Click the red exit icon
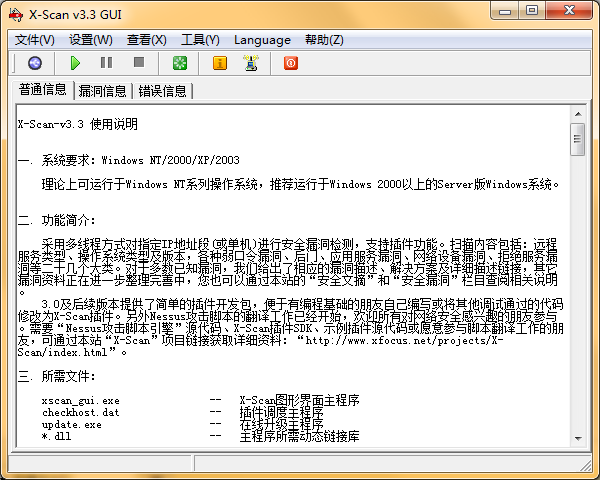600x480 pixels. 291,63
